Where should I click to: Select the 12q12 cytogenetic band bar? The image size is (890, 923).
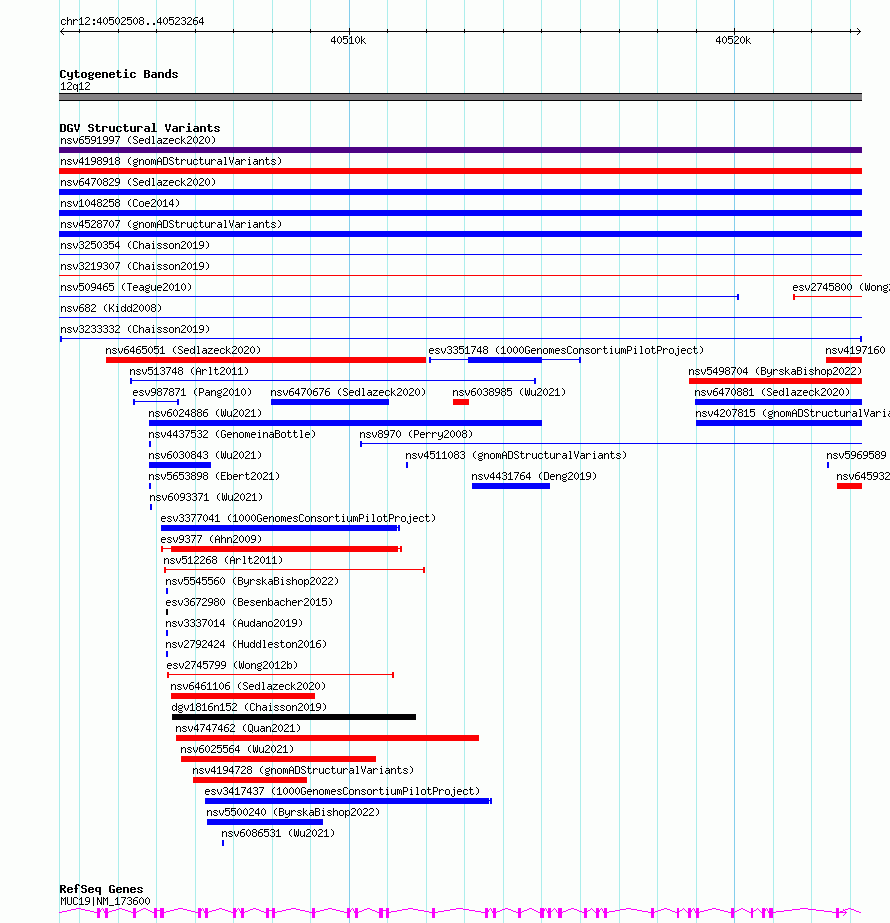pos(460,97)
